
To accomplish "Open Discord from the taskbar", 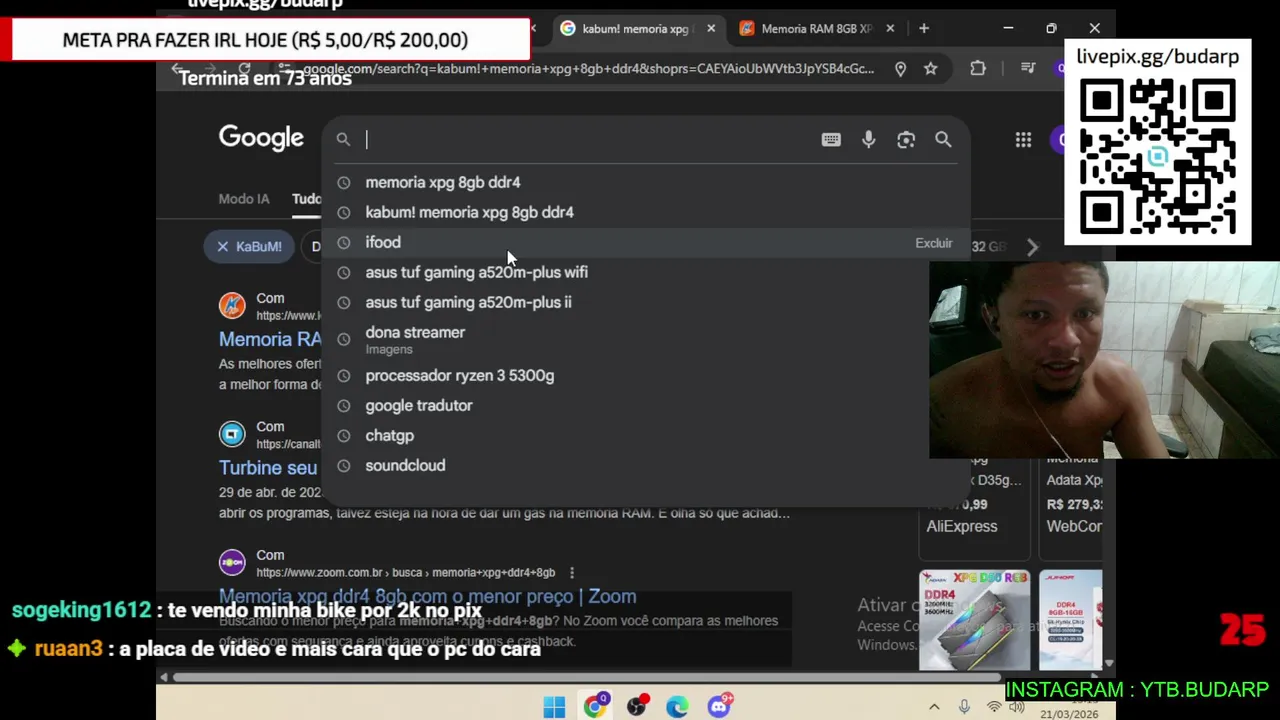I will coord(719,707).
